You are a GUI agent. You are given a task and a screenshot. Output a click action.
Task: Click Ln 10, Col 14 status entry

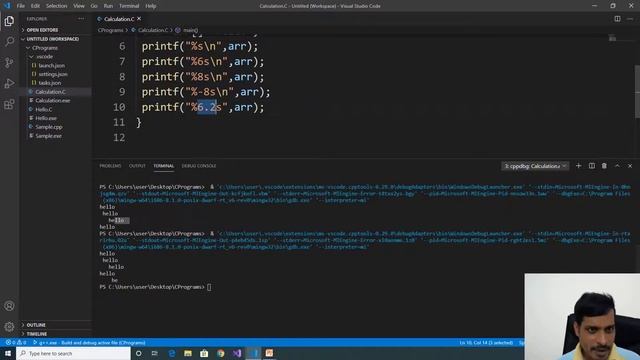pyautogui.click(x=486, y=342)
